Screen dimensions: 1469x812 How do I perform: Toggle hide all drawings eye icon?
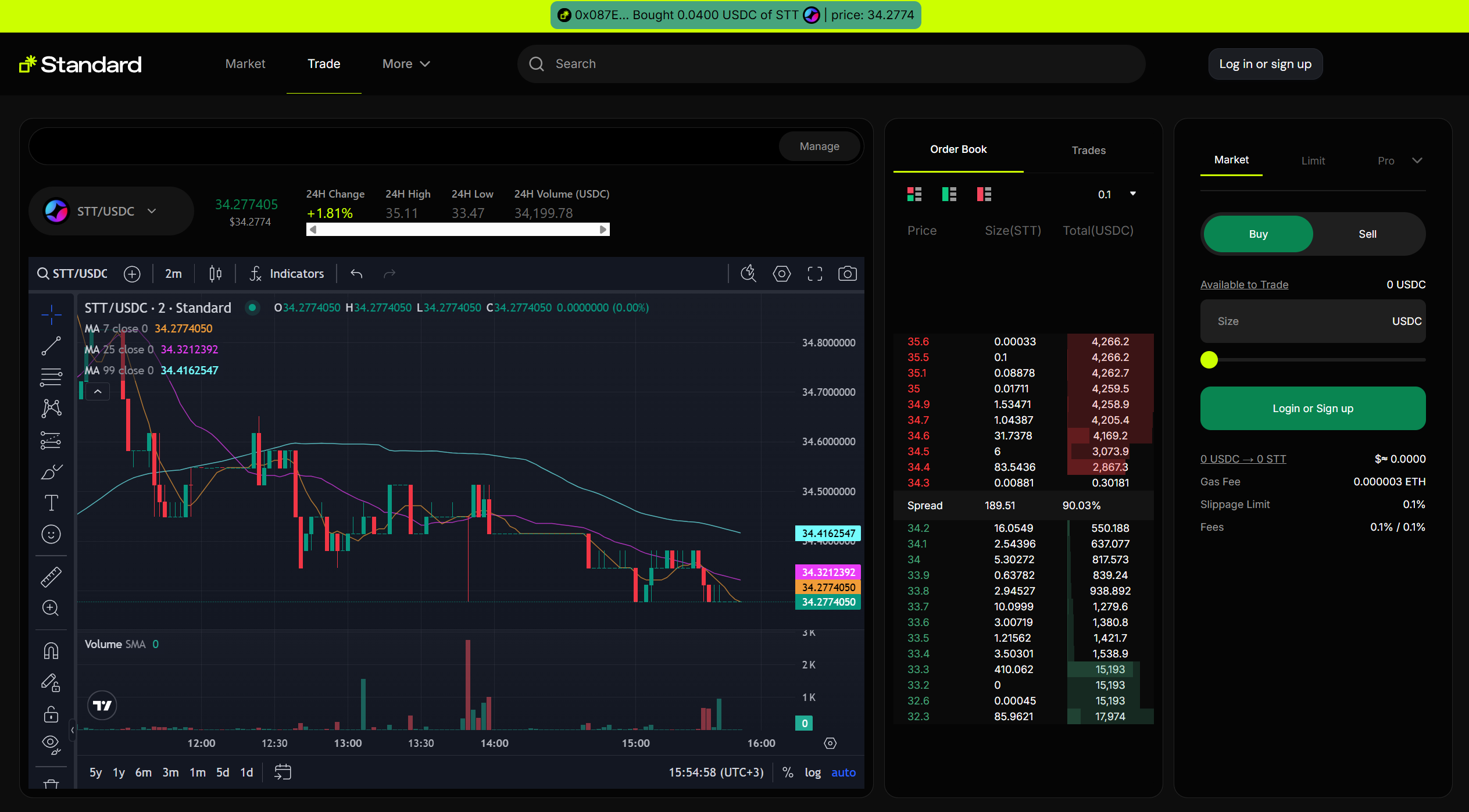tap(51, 745)
